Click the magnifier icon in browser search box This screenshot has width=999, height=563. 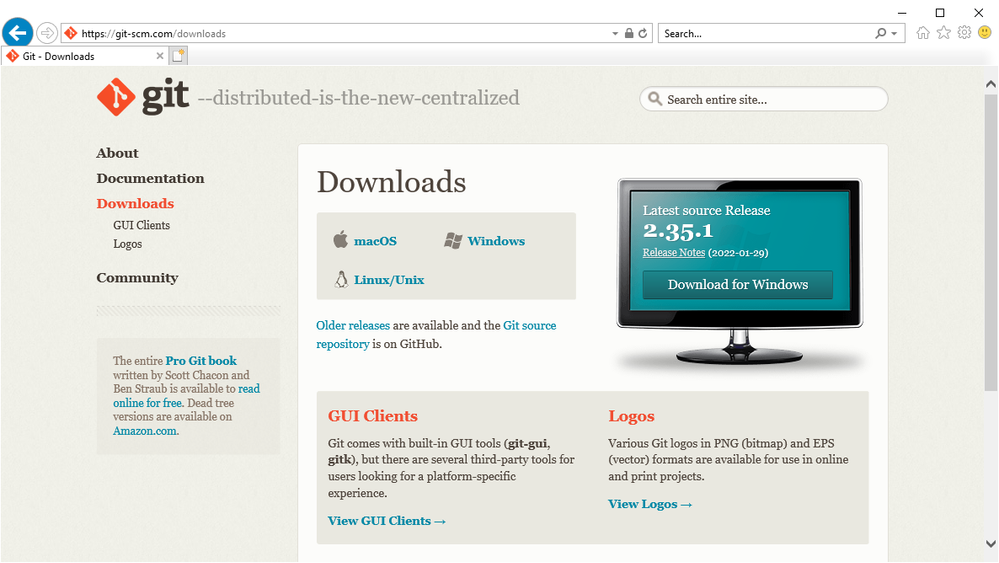point(880,33)
